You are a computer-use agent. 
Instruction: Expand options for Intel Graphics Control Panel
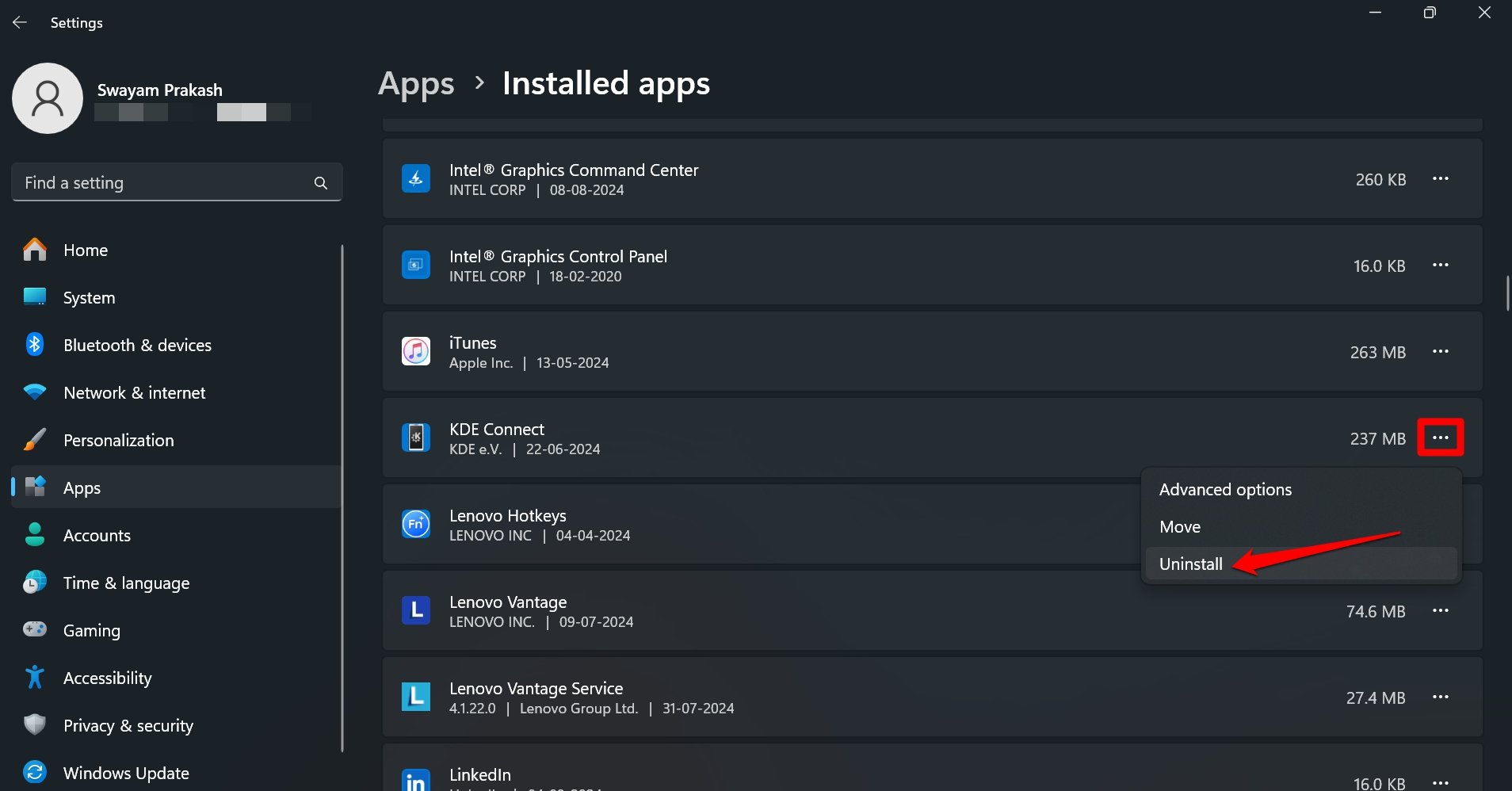tap(1440, 265)
